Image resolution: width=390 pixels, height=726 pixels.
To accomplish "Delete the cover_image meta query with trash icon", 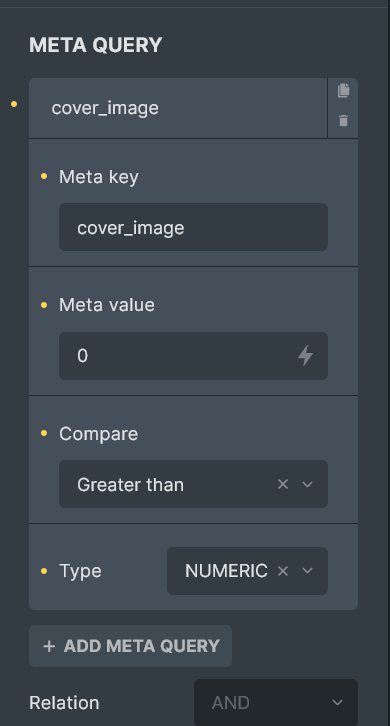I will tap(343, 121).
